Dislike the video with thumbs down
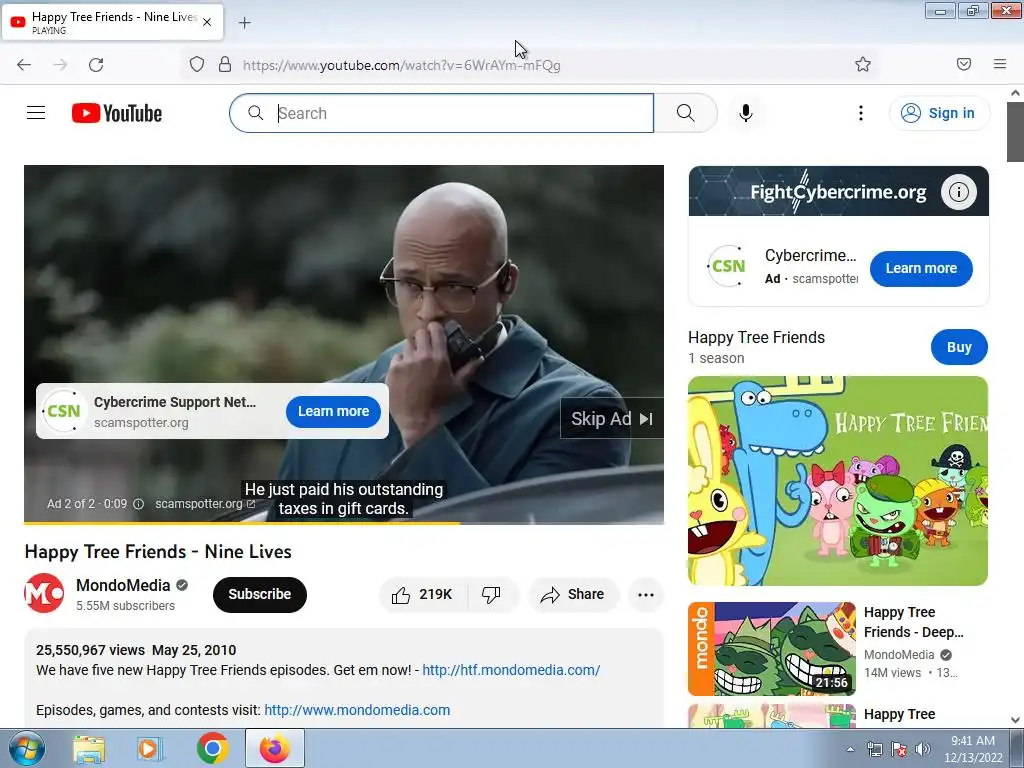The image size is (1024, 768). [x=491, y=594]
